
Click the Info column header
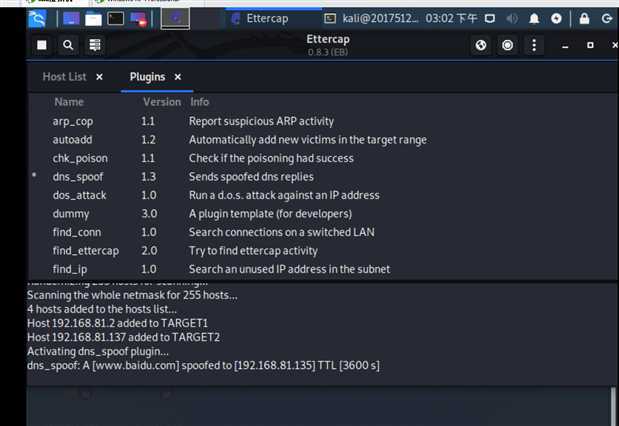(x=199, y=102)
